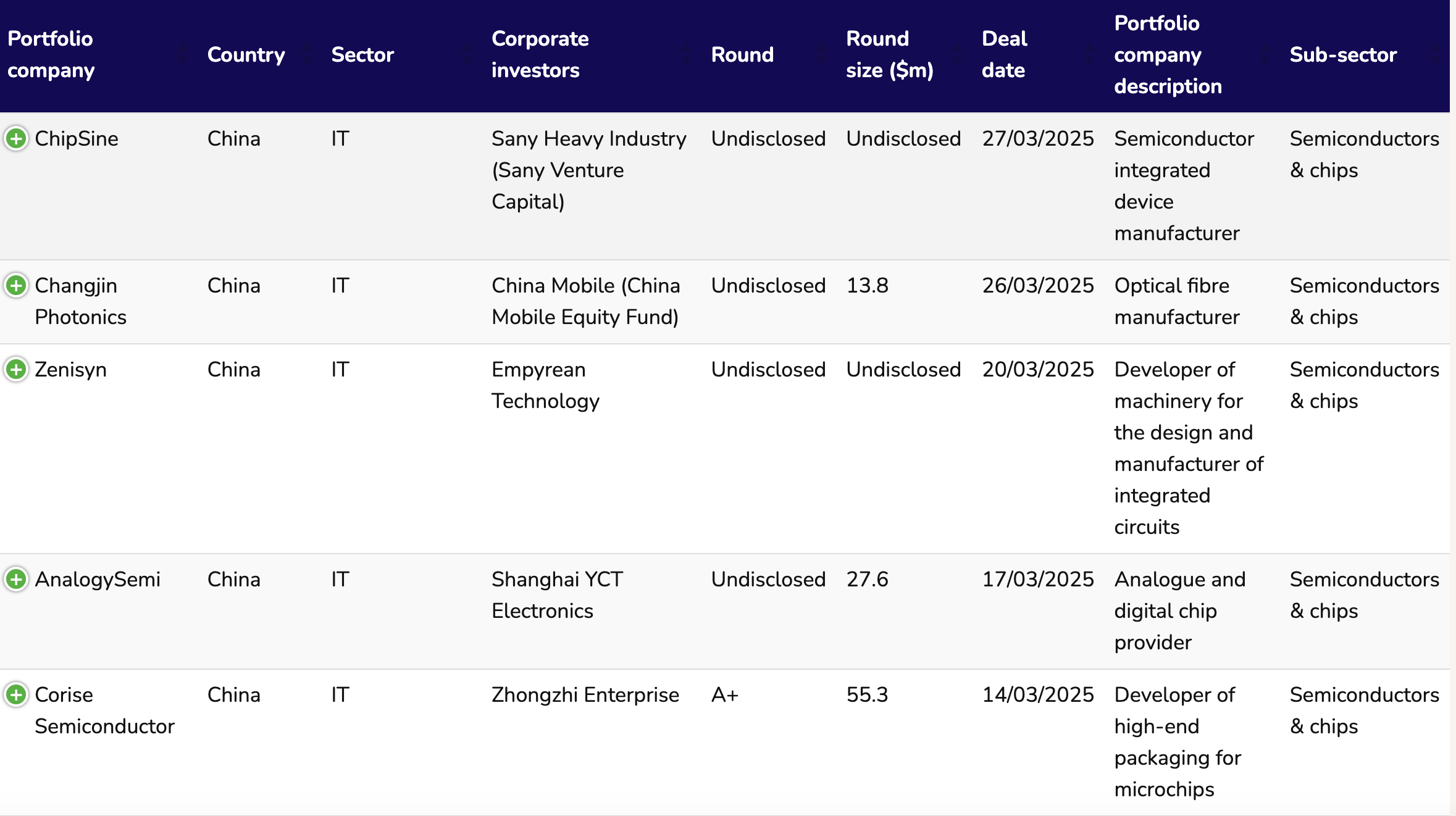Click the Sub-sector column sort arrows

[1435, 54]
